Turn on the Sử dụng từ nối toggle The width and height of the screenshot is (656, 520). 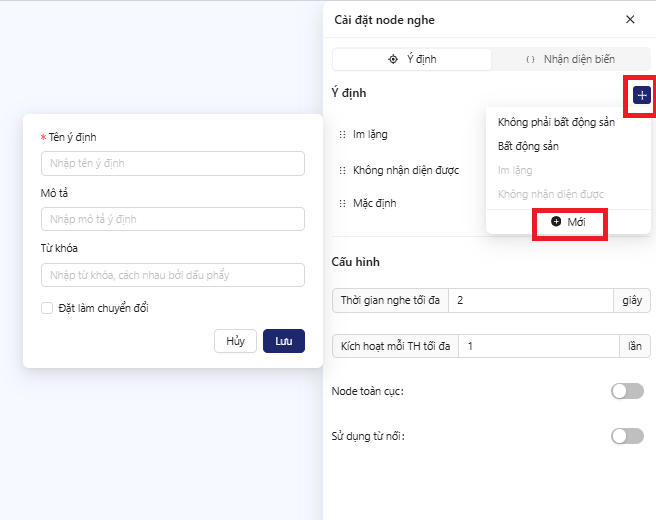[x=627, y=436]
